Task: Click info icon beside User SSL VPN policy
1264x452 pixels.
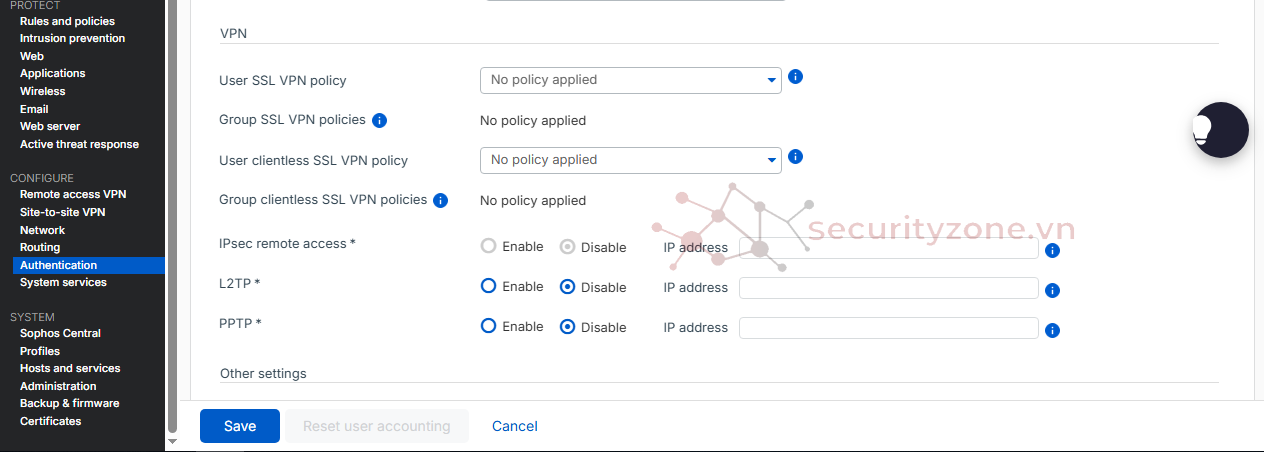Action: [x=796, y=77]
